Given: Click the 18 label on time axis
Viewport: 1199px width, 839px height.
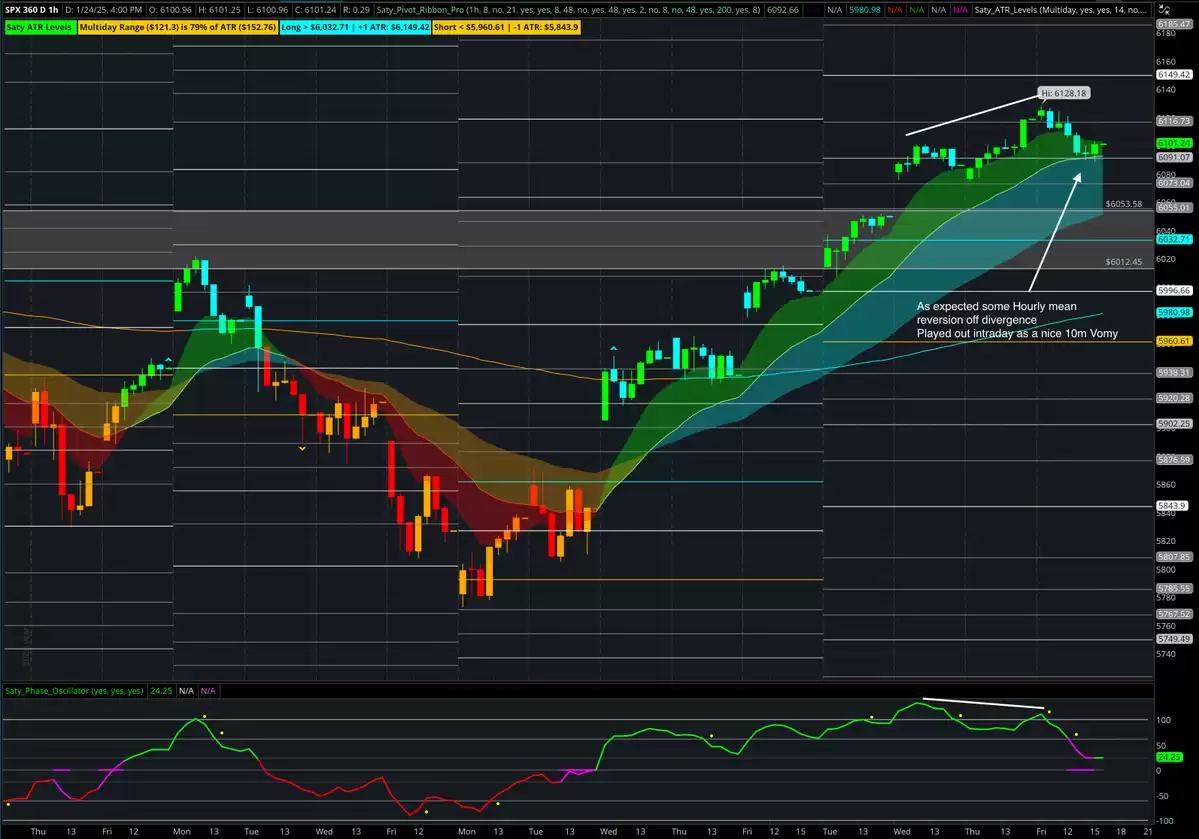Looking at the screenshot, I should 1121,831.
